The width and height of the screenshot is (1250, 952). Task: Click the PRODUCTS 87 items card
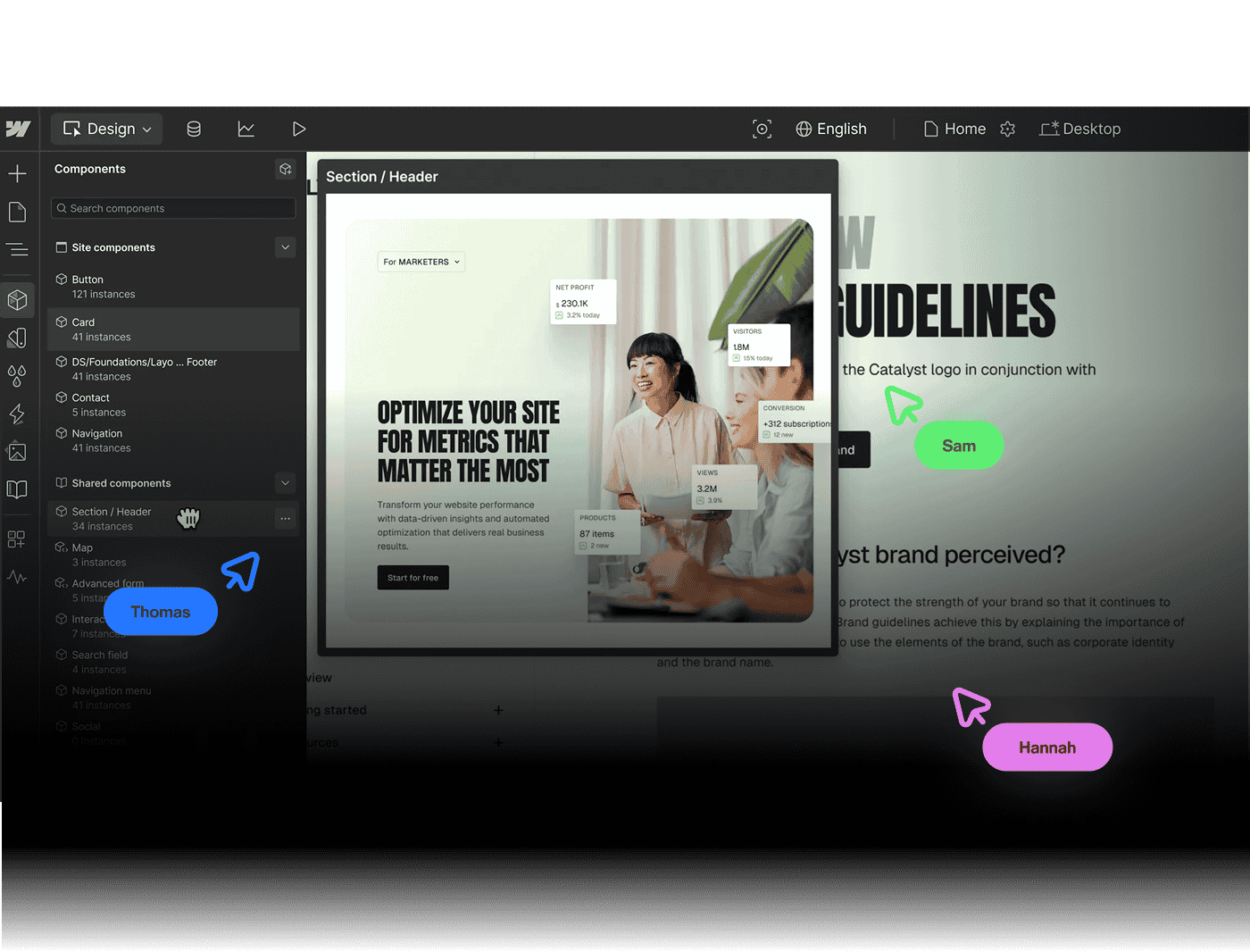[x=607, y=532]
